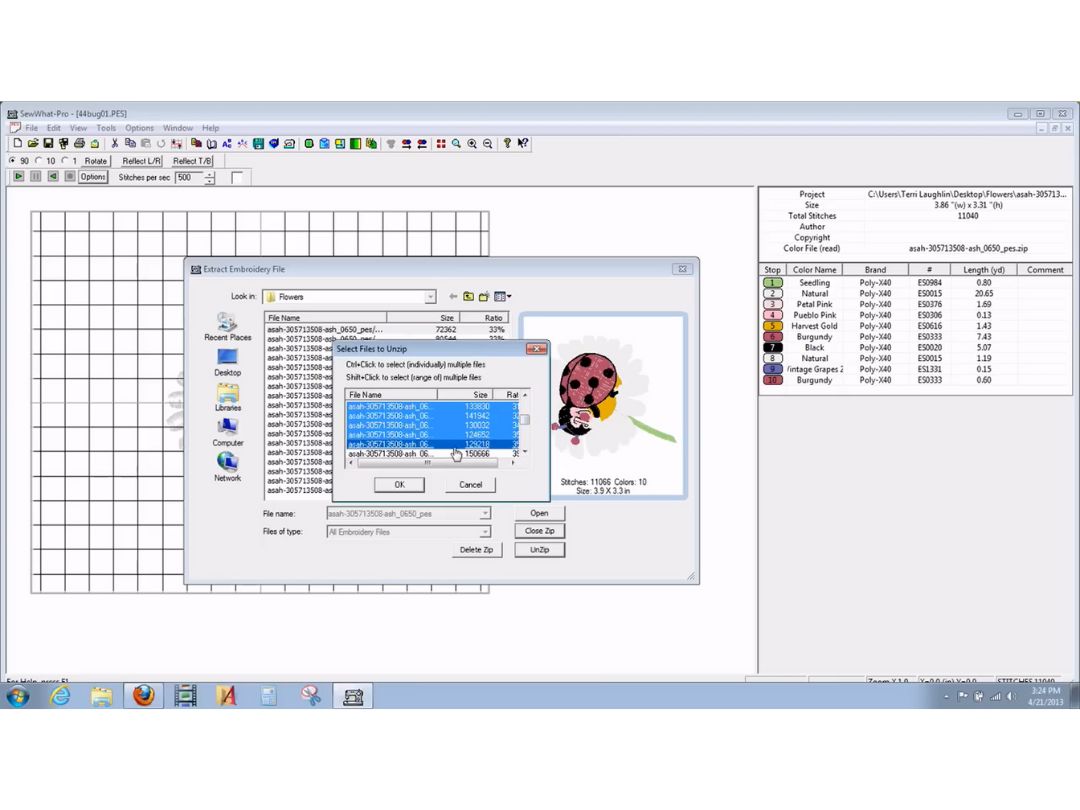The height and width of the screenshot is (810, 1080).
Task: Click the Harvest Gold color stop 5 swatch
Action: click(773, 326)
